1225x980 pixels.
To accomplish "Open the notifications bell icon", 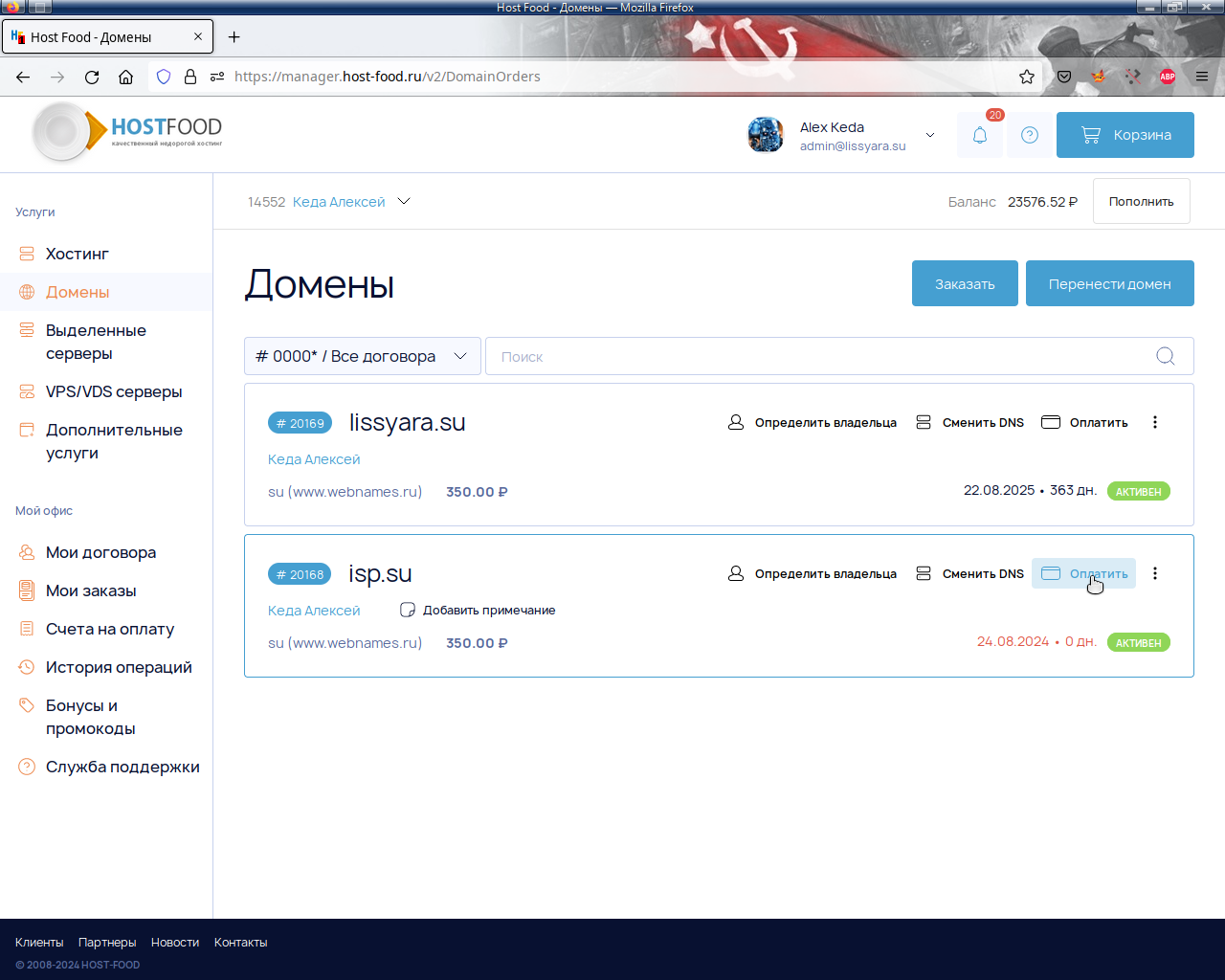I will tap(979, 135).
